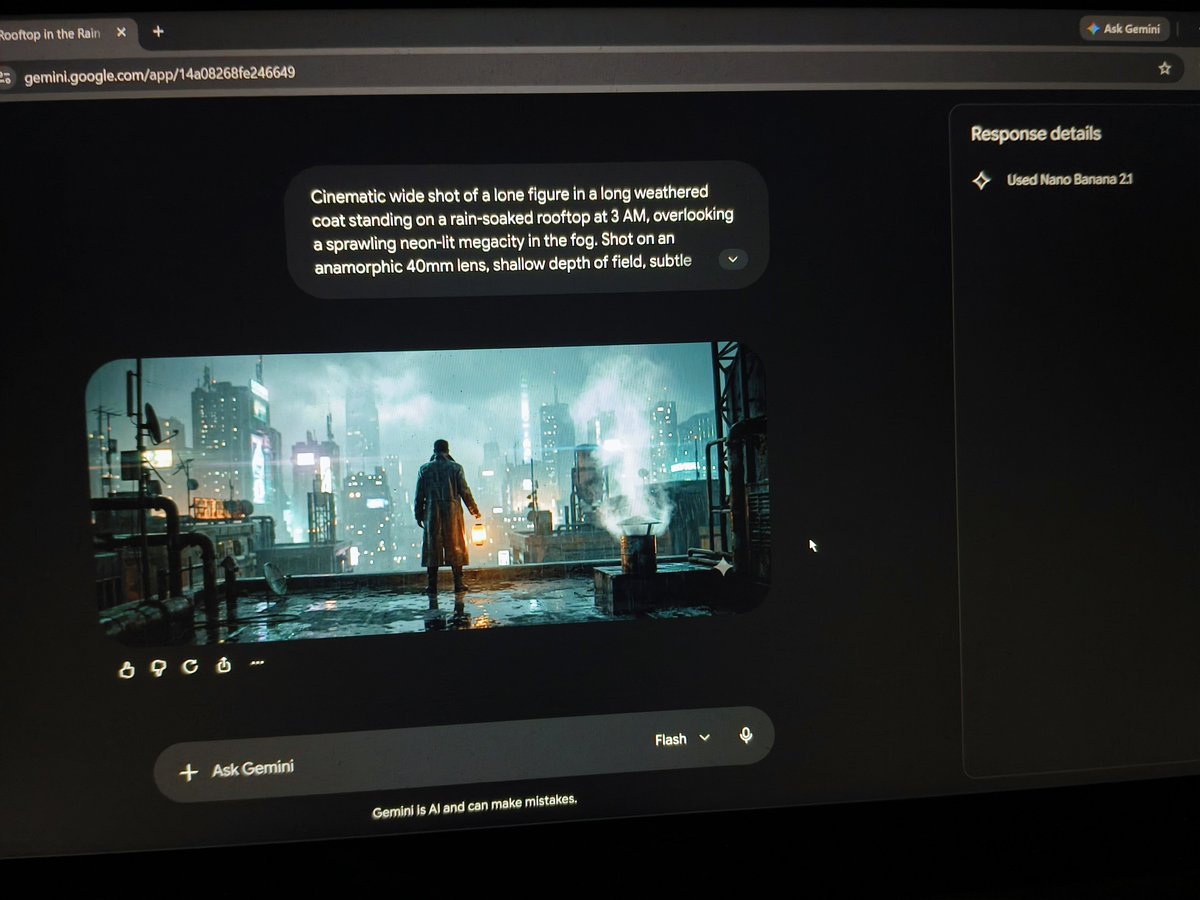
Task: Click the plus icon in Ask Gemini box
Action: point(187,772)
